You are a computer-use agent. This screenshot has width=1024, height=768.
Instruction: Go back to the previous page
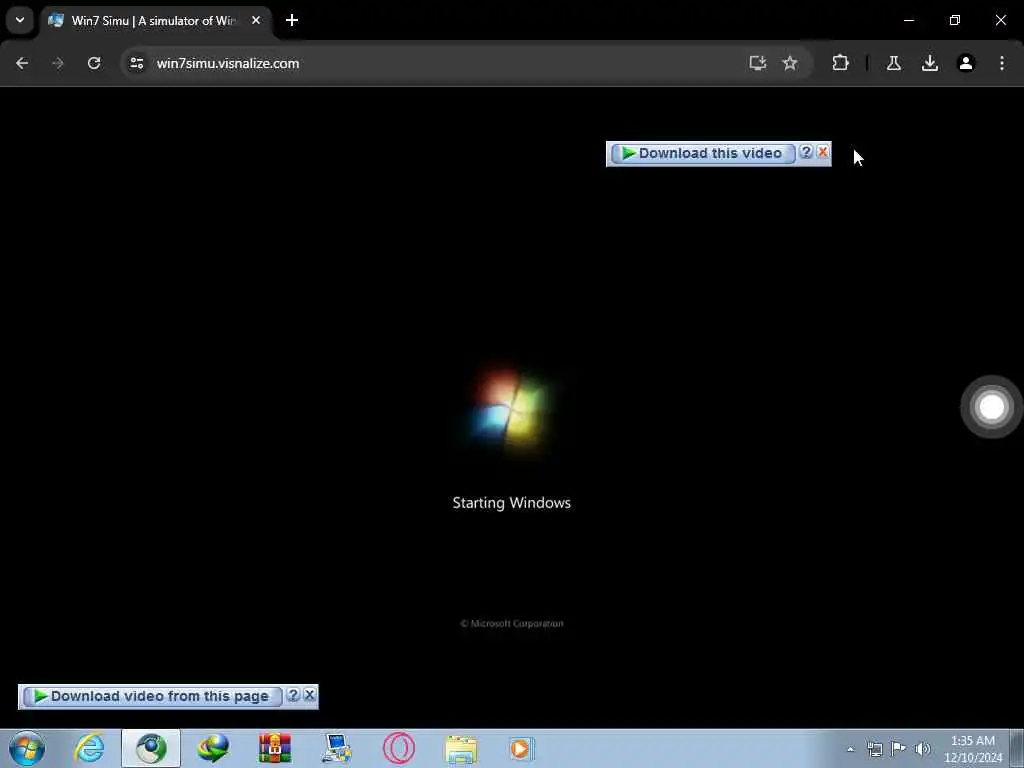(x=22, y=63)
